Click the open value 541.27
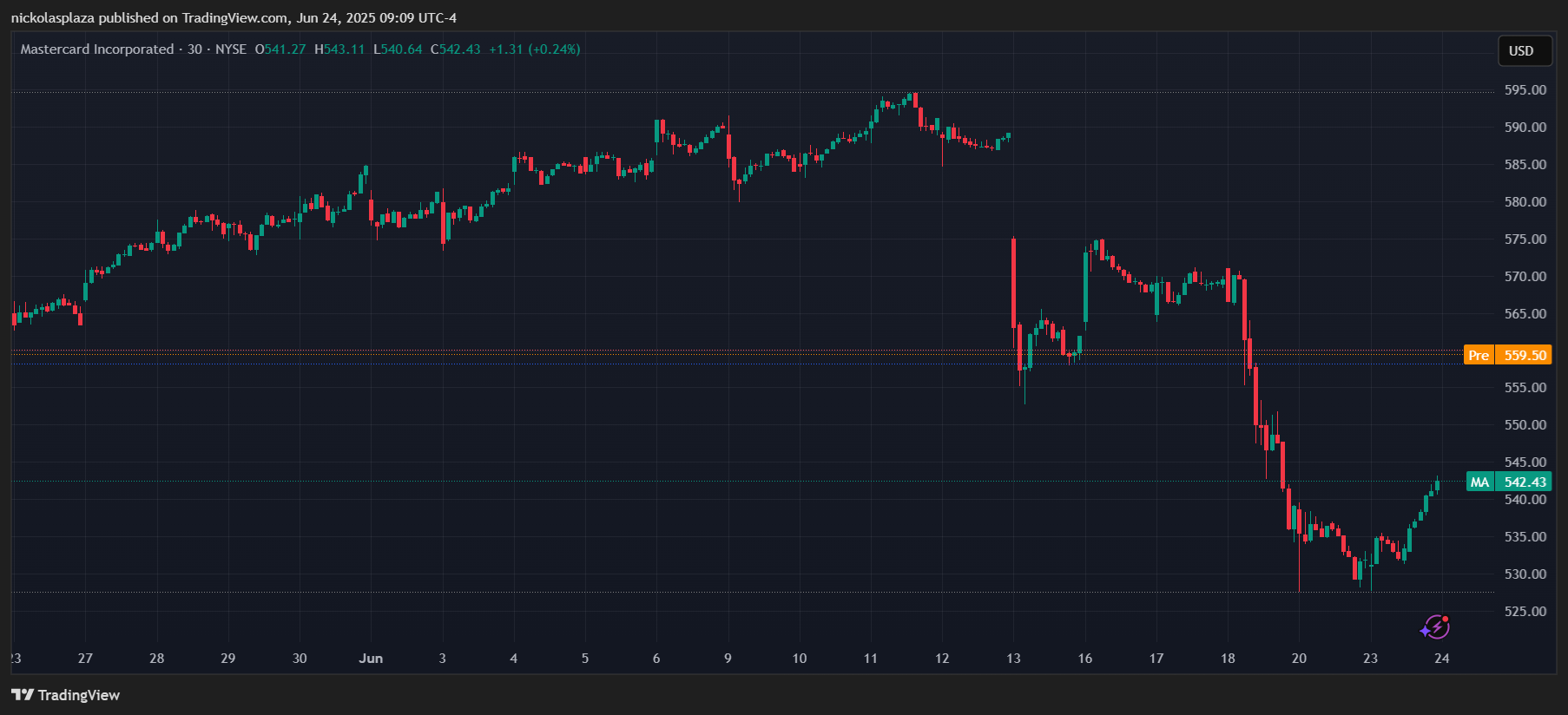The height and width of the screenshot is (715, 1568). (285, 49)
